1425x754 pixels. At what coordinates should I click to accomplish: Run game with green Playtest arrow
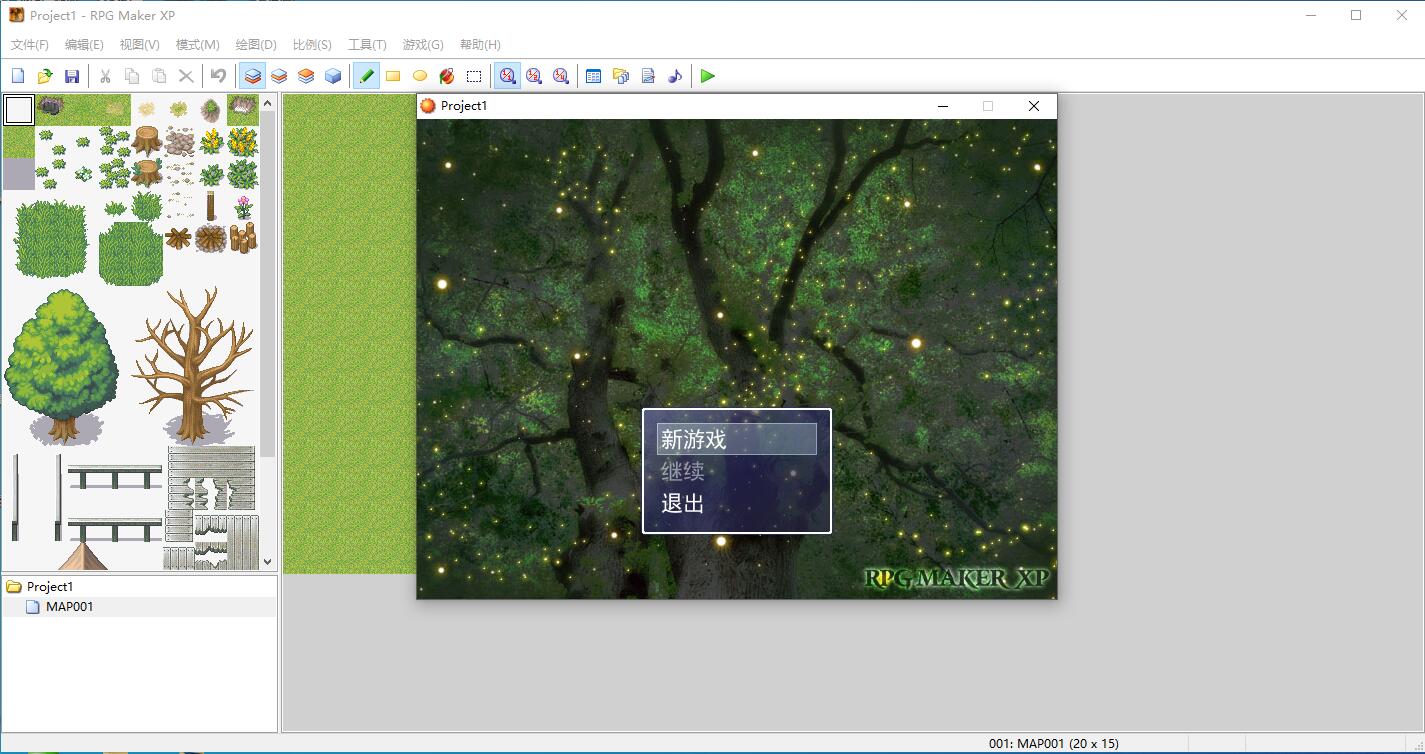point(708,76)
